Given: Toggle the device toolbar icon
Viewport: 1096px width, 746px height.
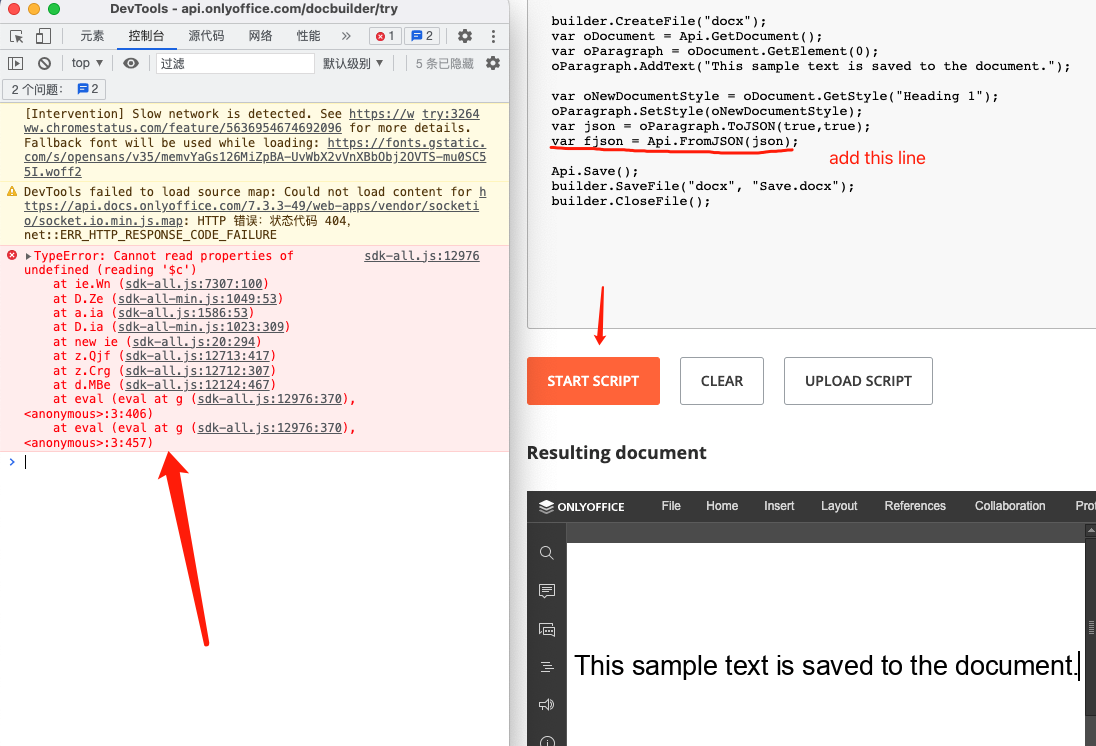Looking at the screenshot, I should [43, 36].
